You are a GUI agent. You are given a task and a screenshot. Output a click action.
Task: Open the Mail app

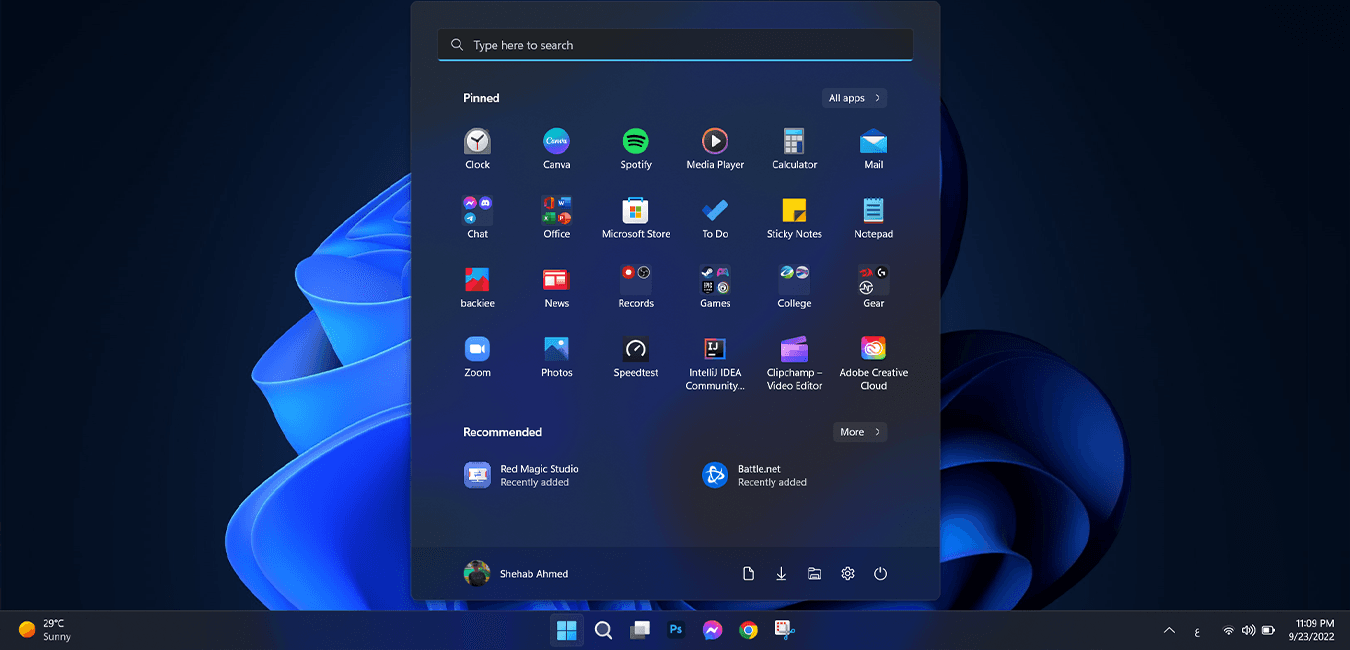(874, 149)
